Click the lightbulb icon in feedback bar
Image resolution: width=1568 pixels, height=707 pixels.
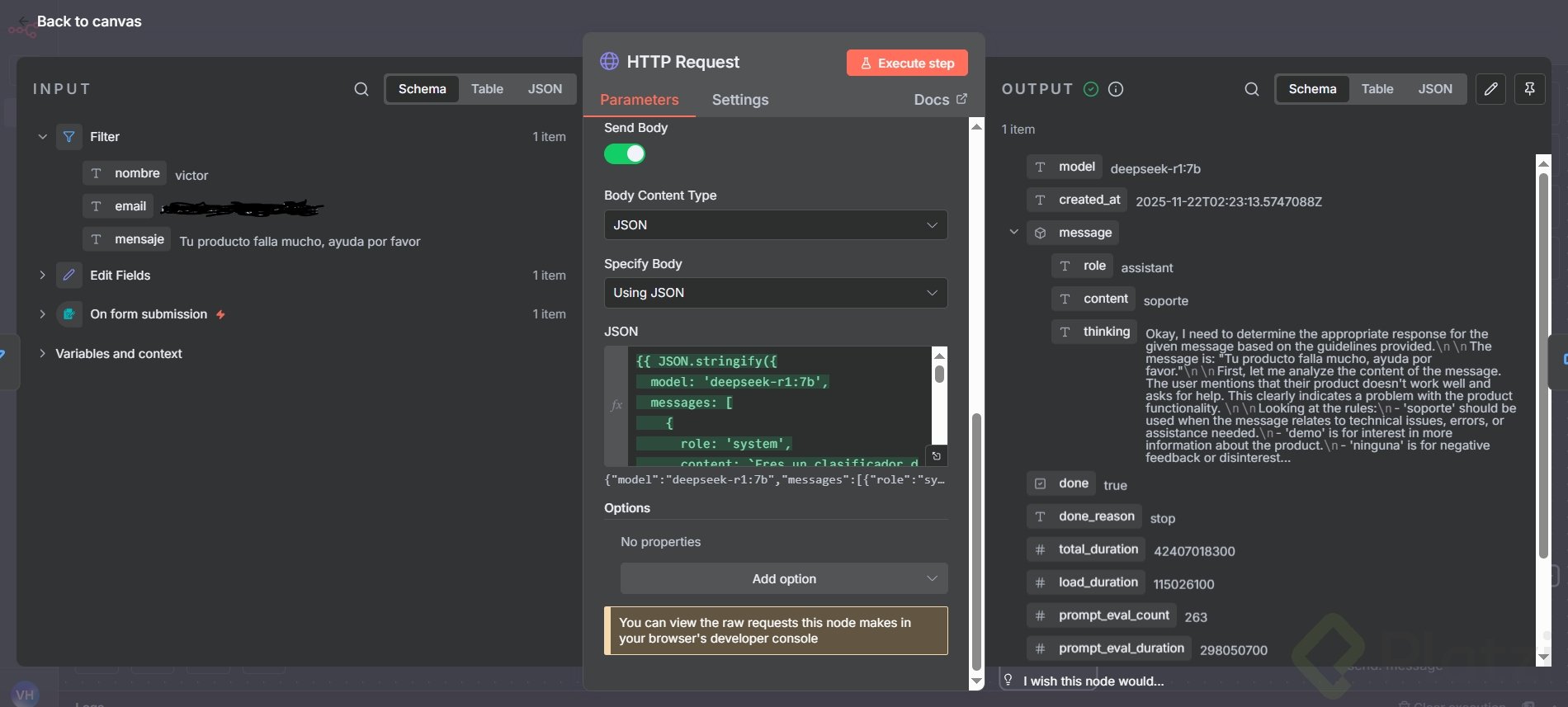1008,680
